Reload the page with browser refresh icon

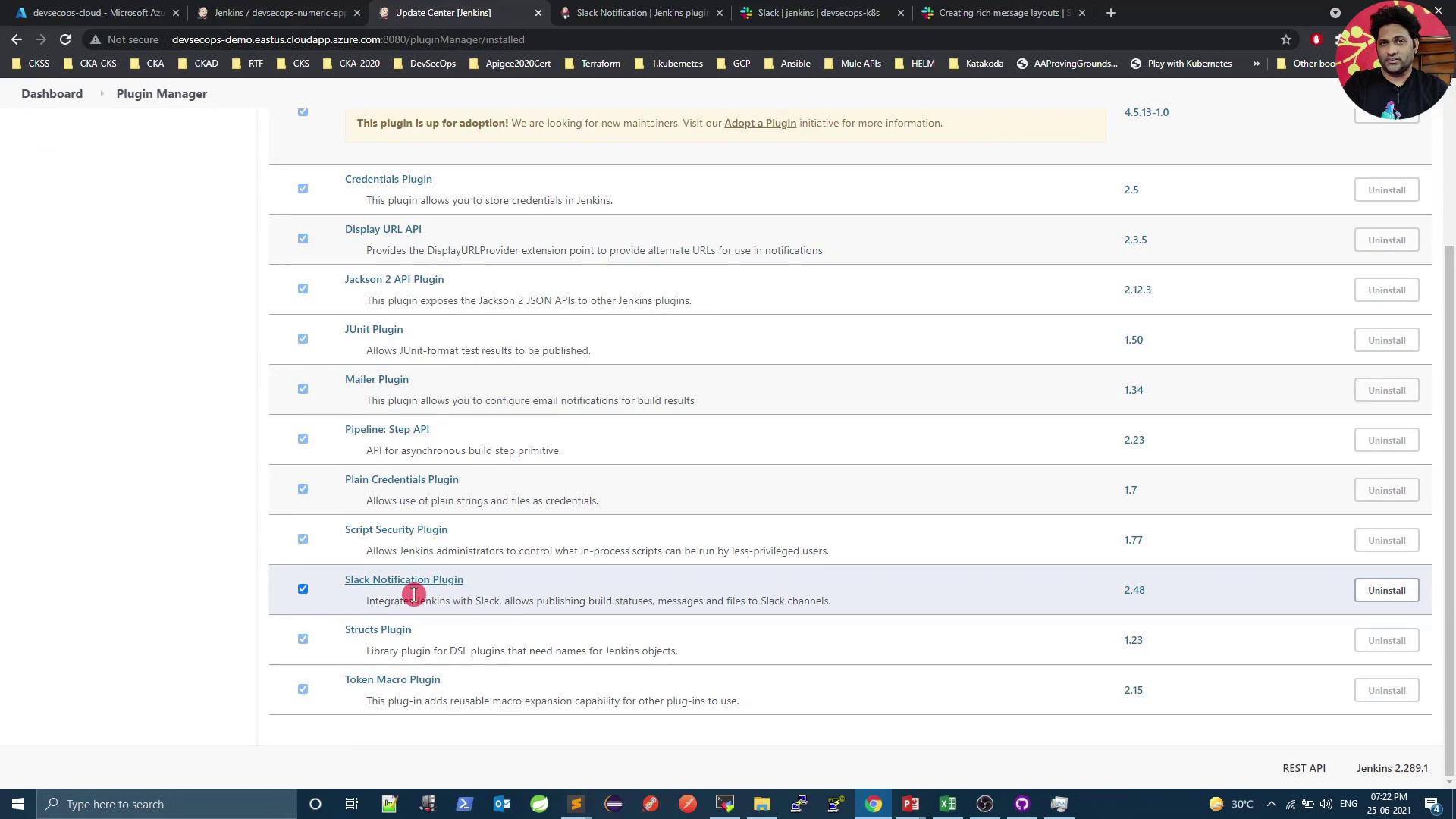65,39
